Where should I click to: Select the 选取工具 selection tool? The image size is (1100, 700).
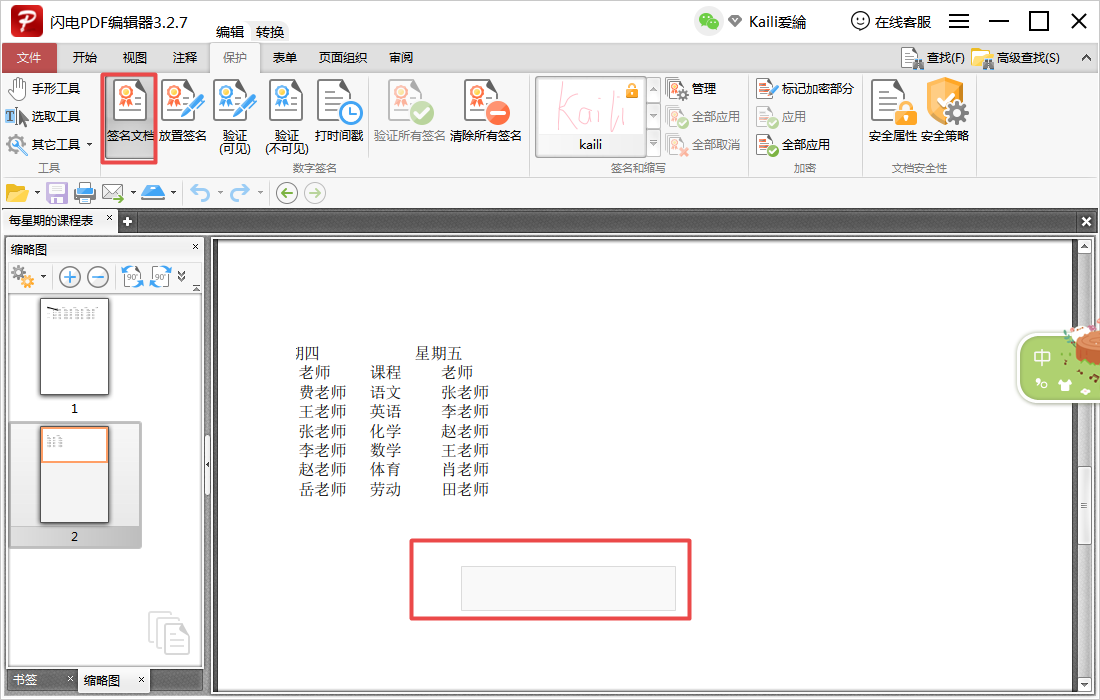[x=43, y=116]
